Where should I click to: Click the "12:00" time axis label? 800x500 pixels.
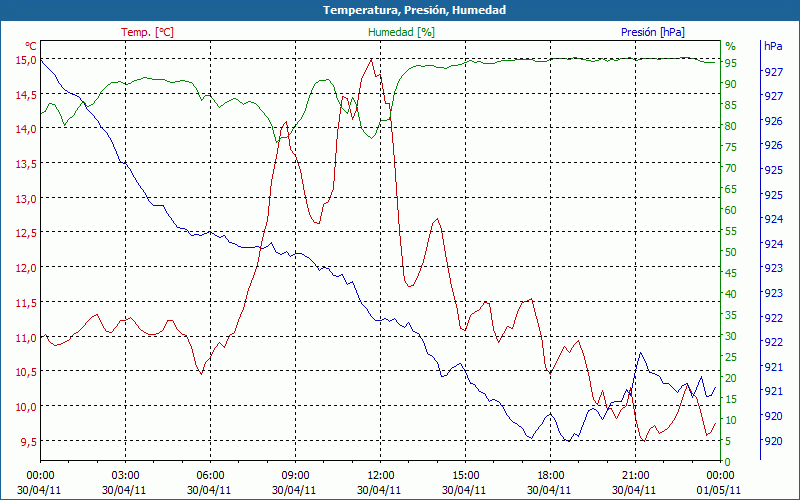point(381,476)
